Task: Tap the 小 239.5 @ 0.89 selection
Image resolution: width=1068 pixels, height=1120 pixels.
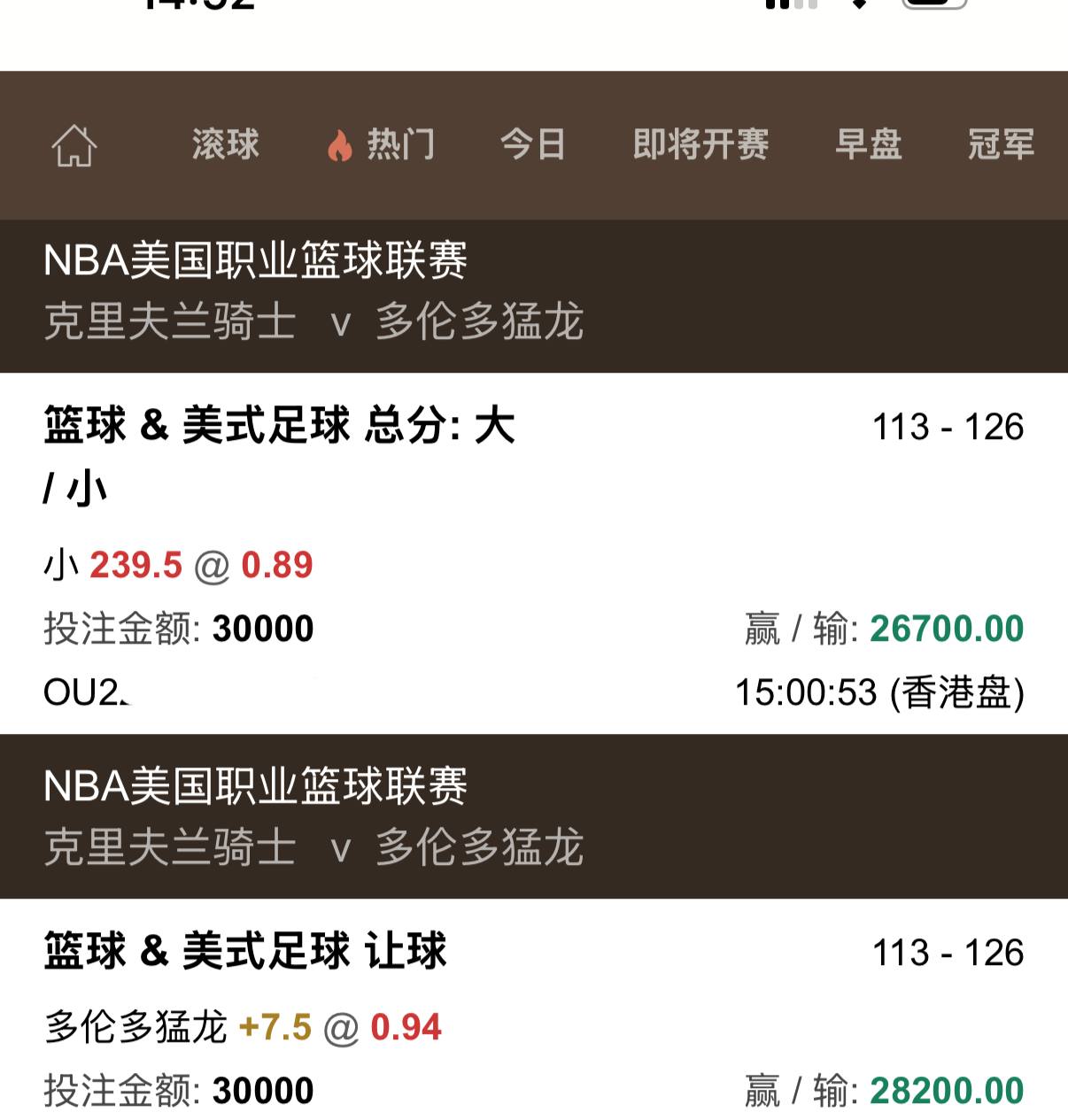Action: [178, 565]
